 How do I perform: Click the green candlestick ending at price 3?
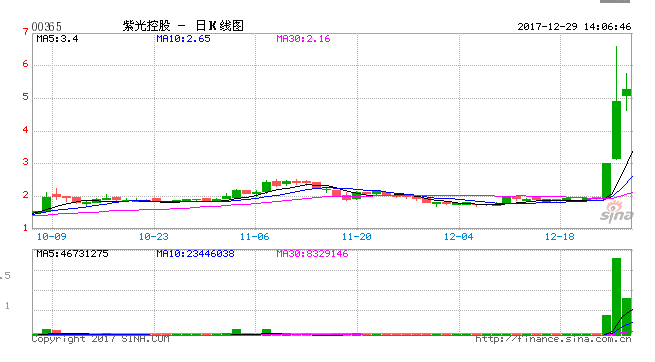[x=606, y=180]
